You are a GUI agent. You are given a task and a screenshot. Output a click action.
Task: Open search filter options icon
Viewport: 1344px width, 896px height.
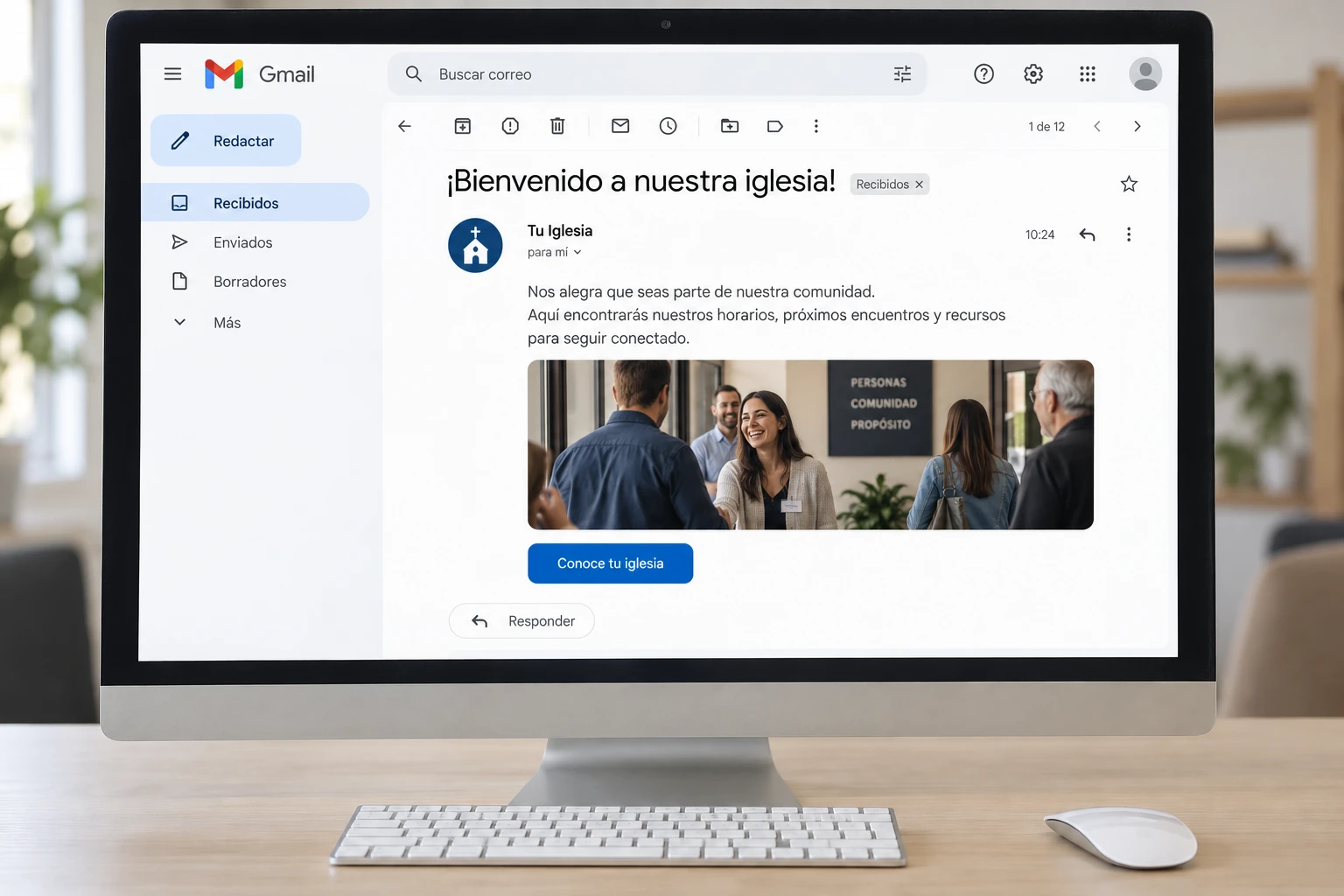(x=902, y=74)
